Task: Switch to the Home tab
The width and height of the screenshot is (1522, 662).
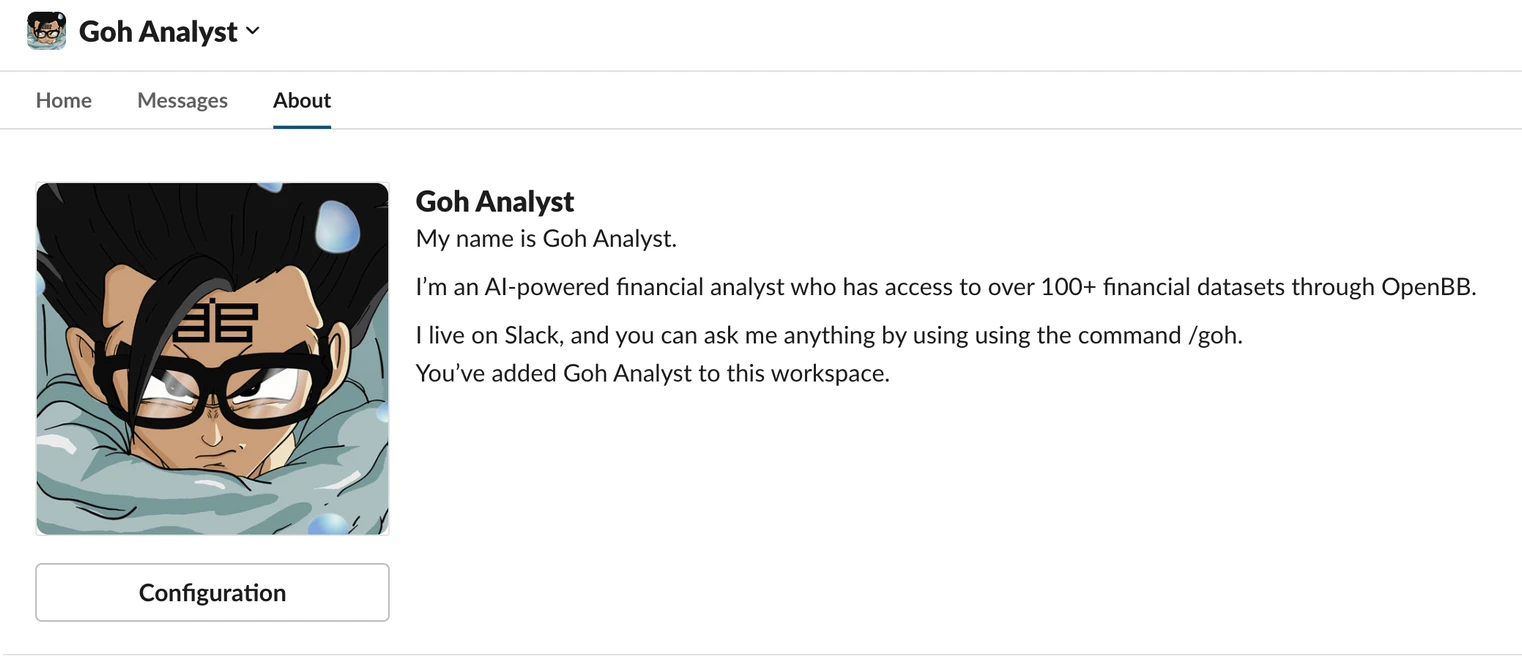Action: click(63, 100)
